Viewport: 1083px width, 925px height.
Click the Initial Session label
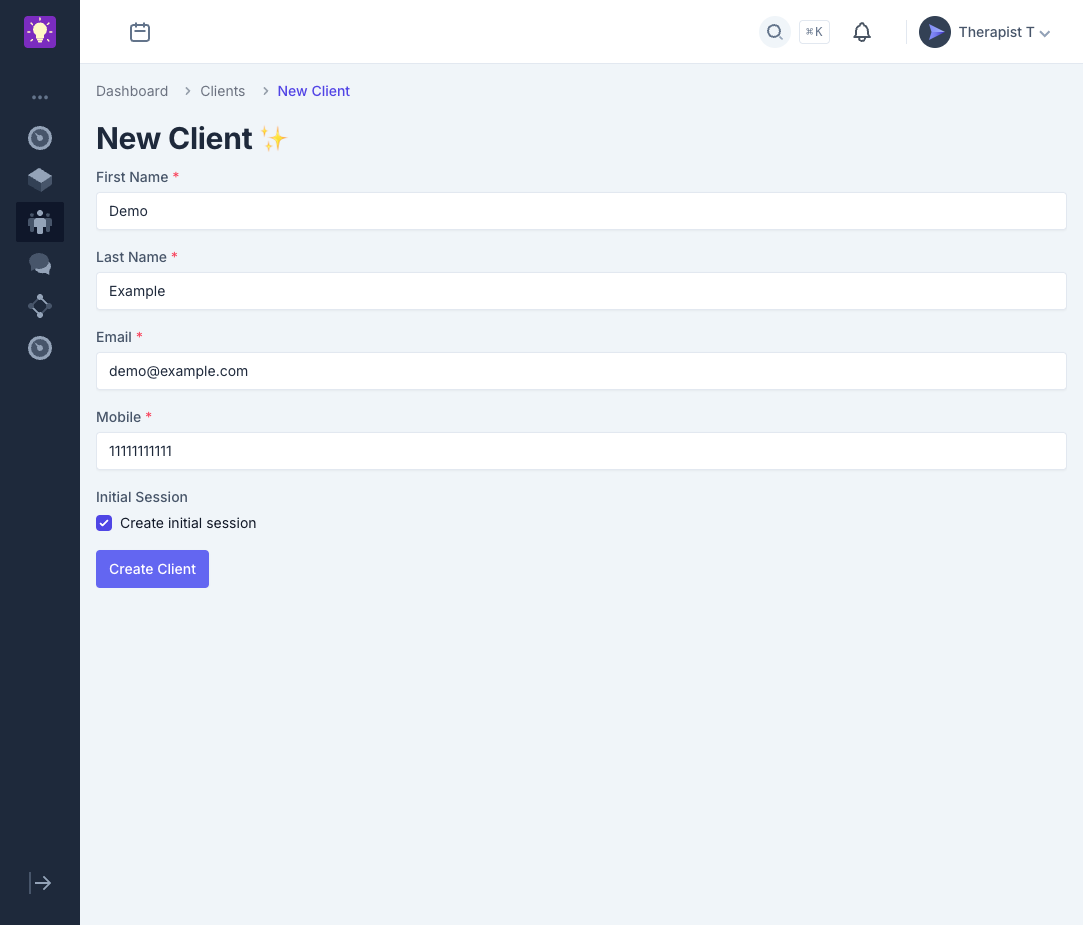tap(142, 497)
